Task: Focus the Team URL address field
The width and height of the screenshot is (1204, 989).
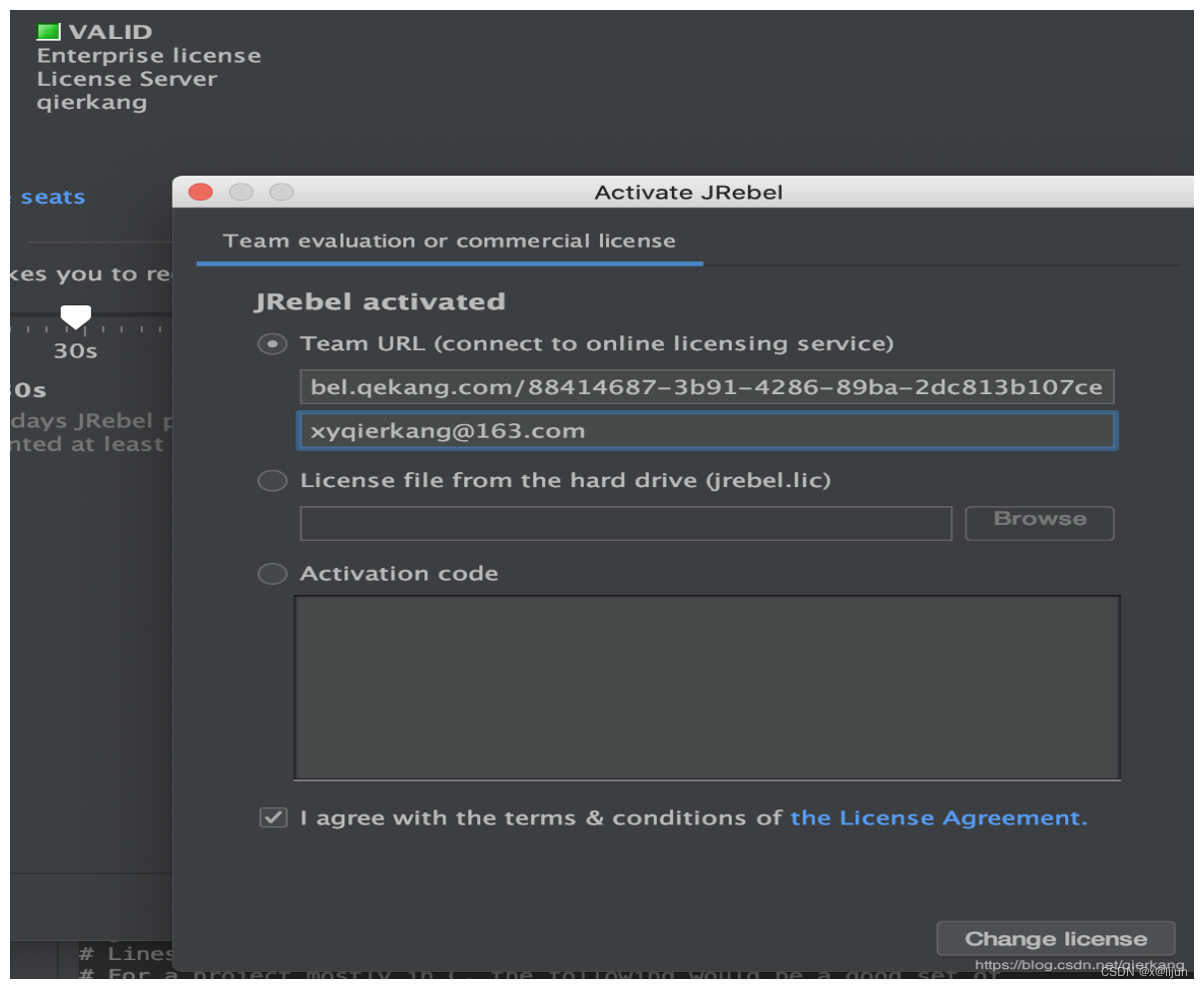Action: coord(706,387)
